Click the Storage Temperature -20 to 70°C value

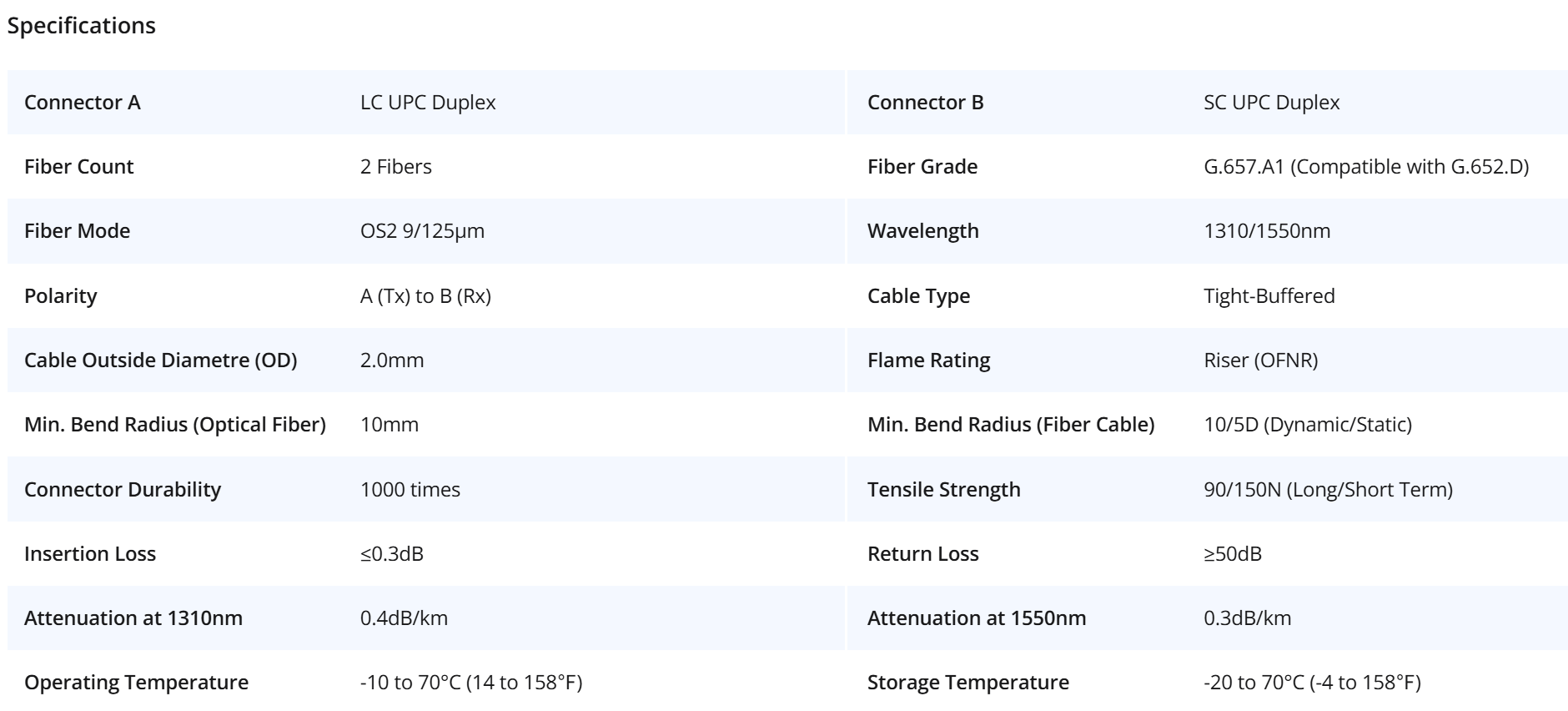coord(1312,683)
